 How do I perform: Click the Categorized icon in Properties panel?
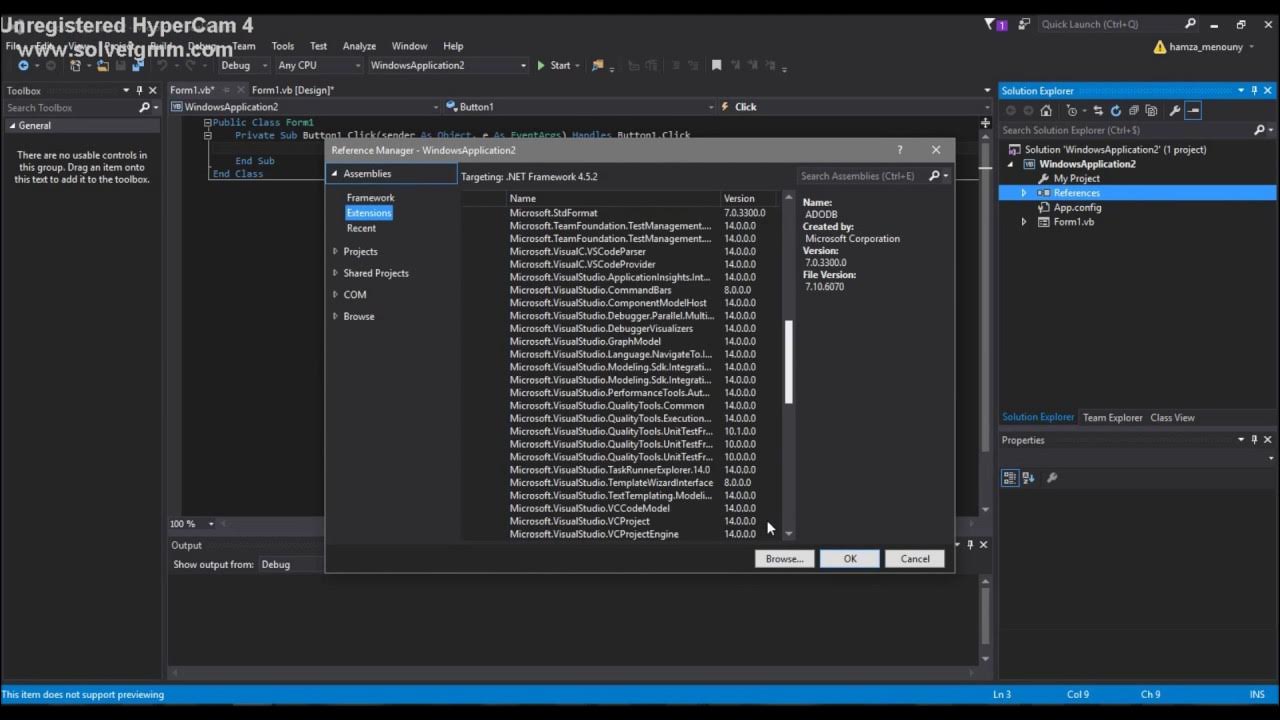click(1010, 478)
